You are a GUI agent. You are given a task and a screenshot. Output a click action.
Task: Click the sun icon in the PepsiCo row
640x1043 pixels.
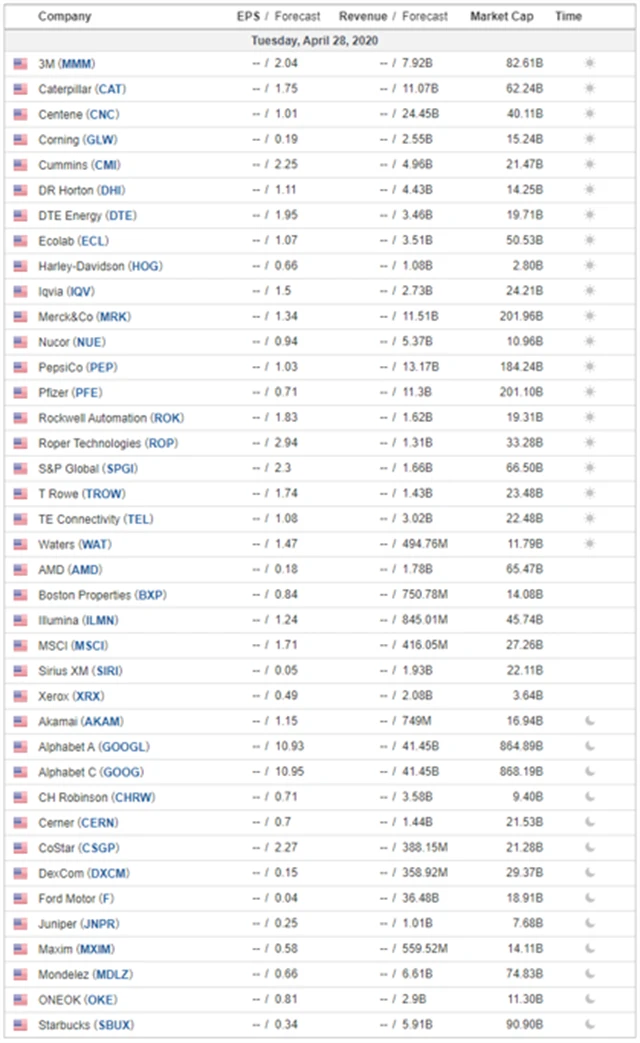coord(590,367)
